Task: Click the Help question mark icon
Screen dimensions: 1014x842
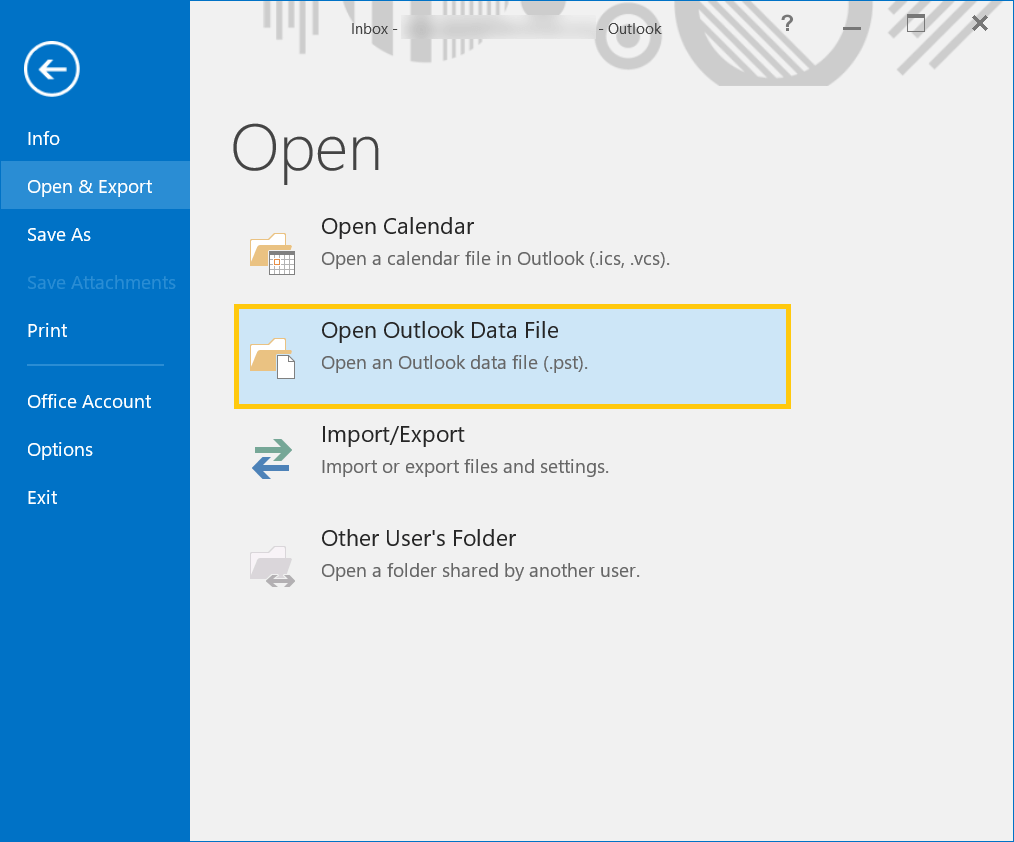Action: click(787, 24)
